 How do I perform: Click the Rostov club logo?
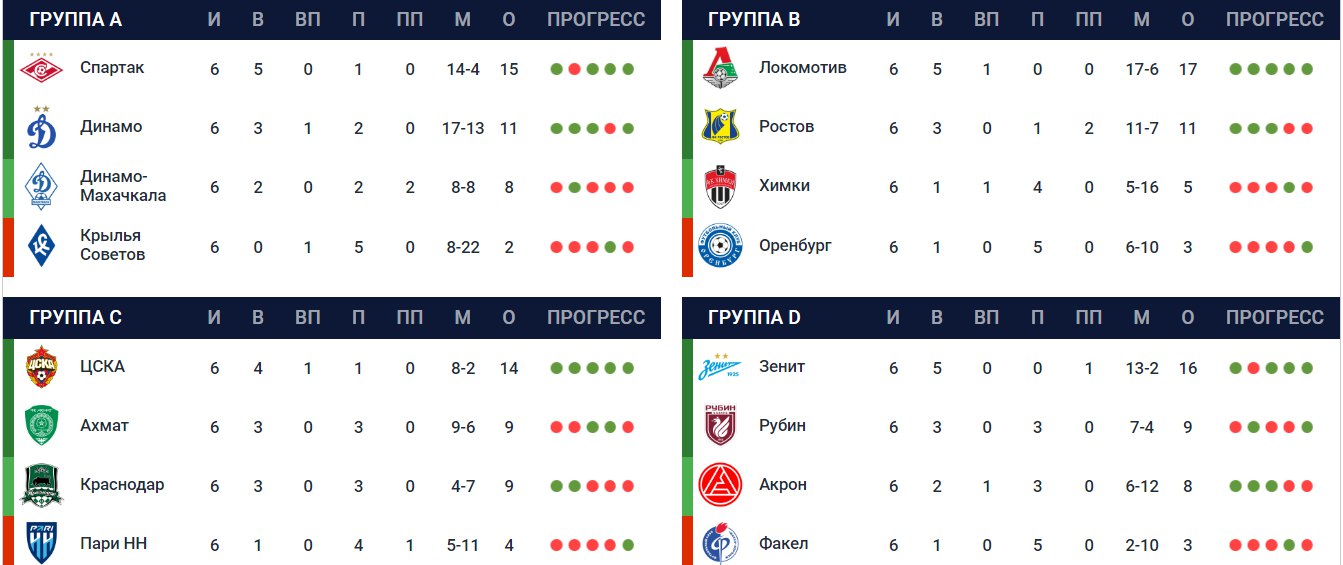(719, 127)
